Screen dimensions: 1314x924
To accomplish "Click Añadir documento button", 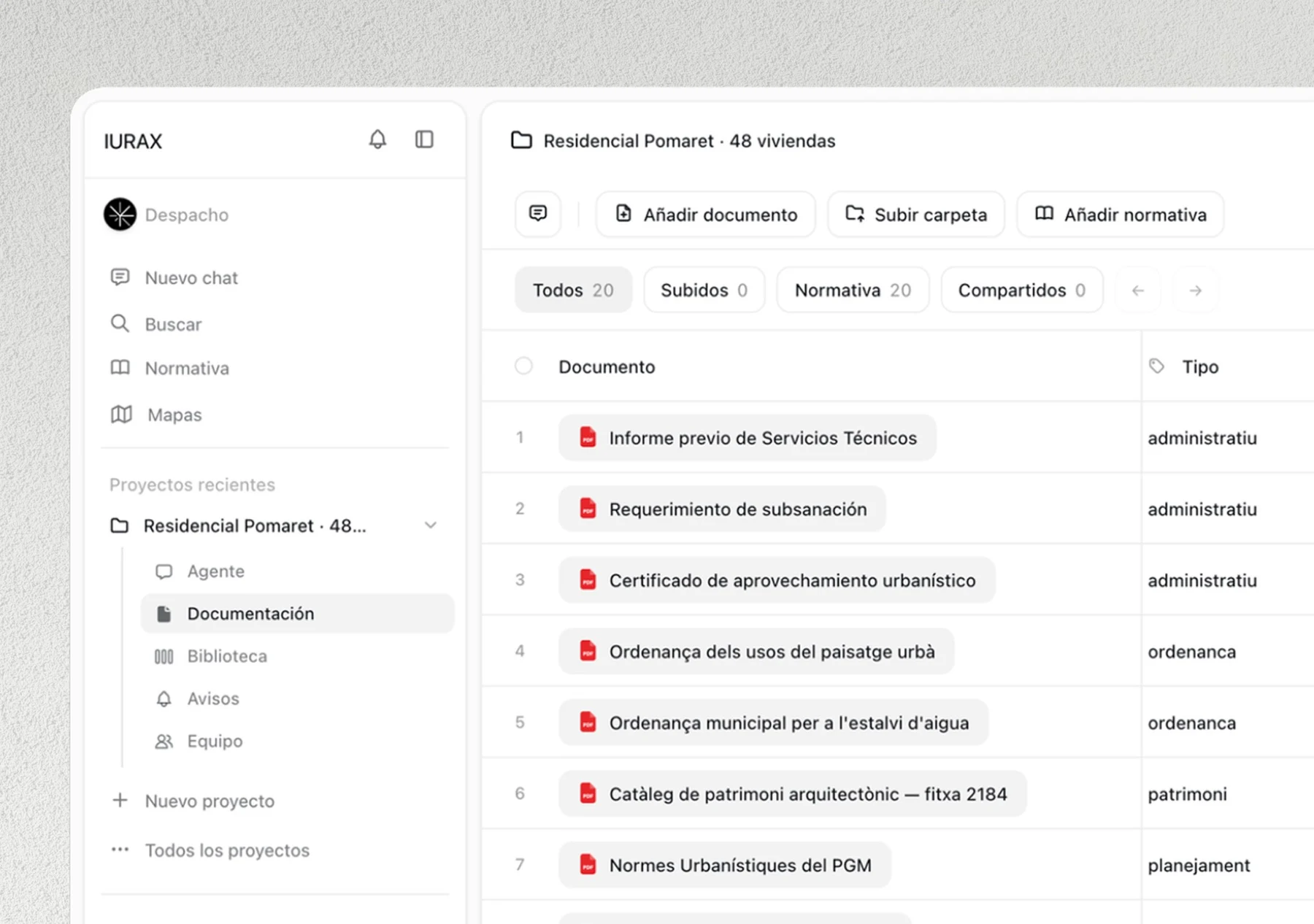I will pyautogui.click(x=705, y=214).
